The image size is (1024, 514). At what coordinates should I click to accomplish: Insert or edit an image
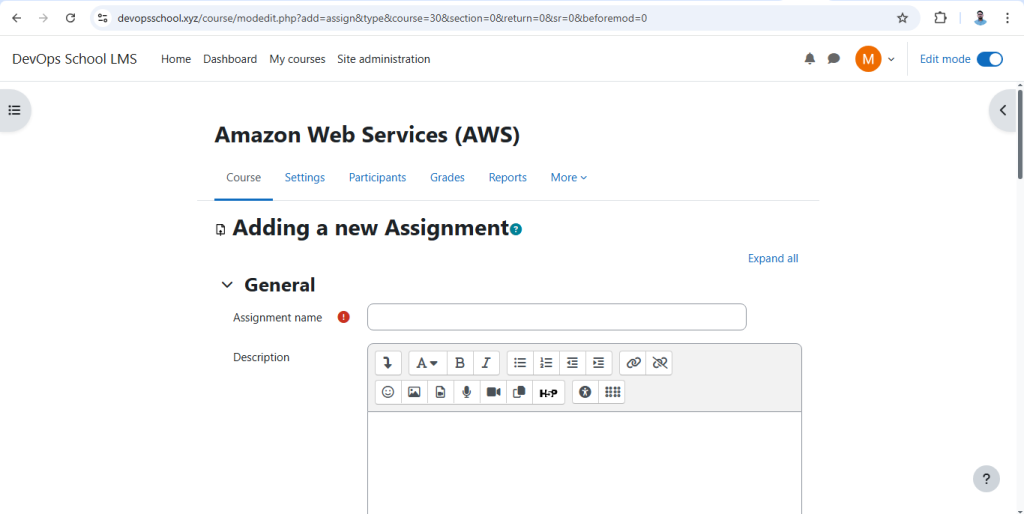pos(414,392)
